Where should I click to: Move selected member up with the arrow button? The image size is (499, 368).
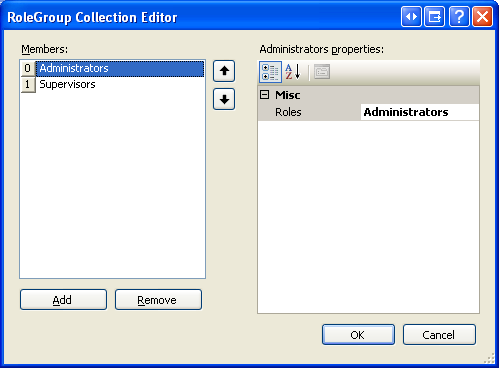tap(224, 71)
